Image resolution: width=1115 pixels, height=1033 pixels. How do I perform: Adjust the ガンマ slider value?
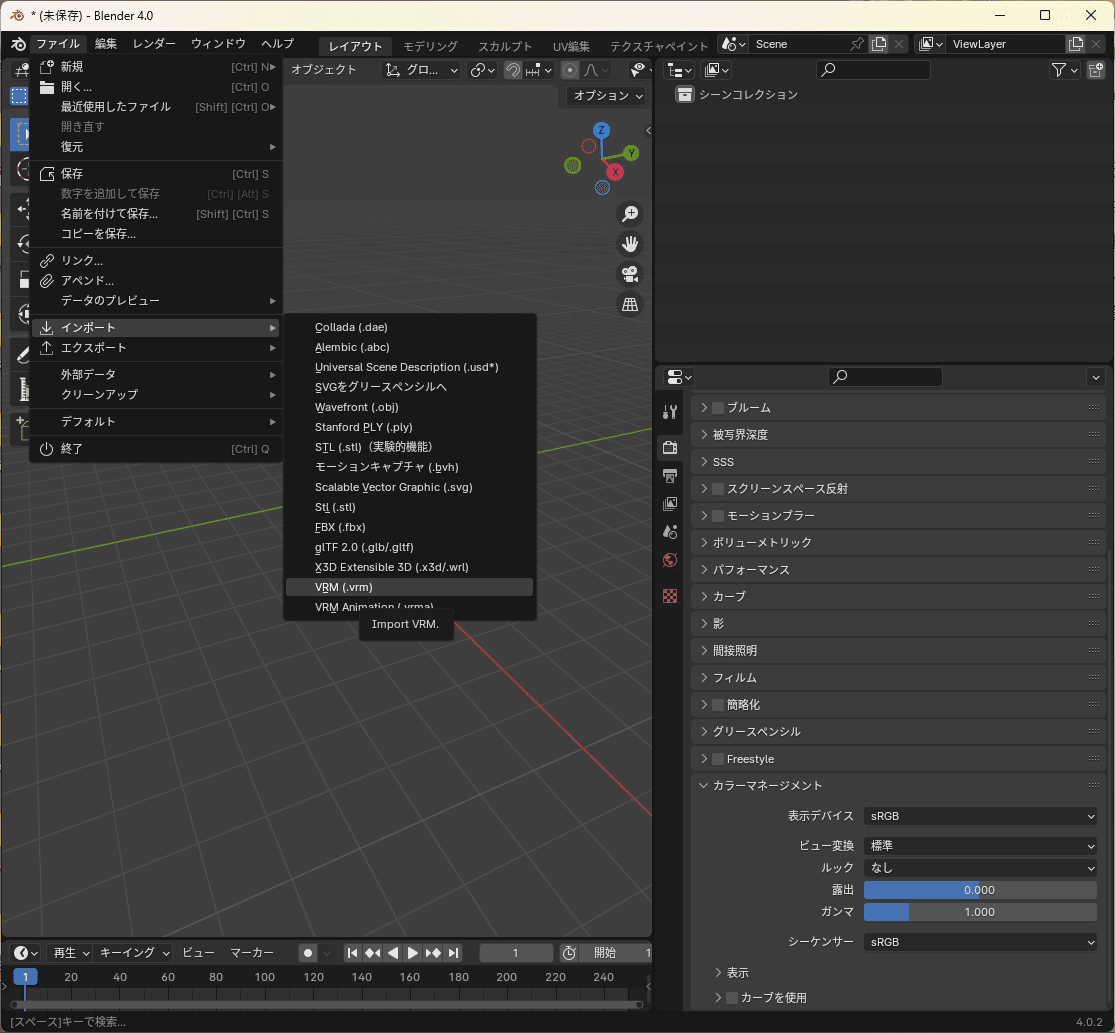click(x=980, y=912)
